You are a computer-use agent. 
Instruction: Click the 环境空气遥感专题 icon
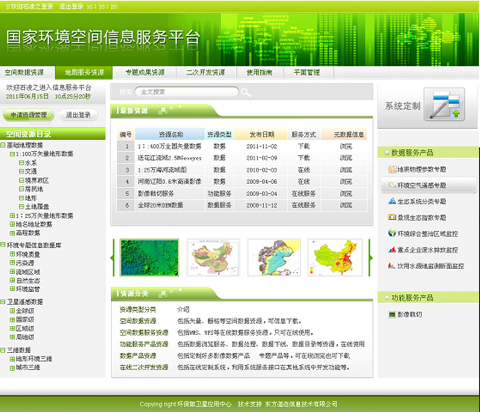point(392,185)
